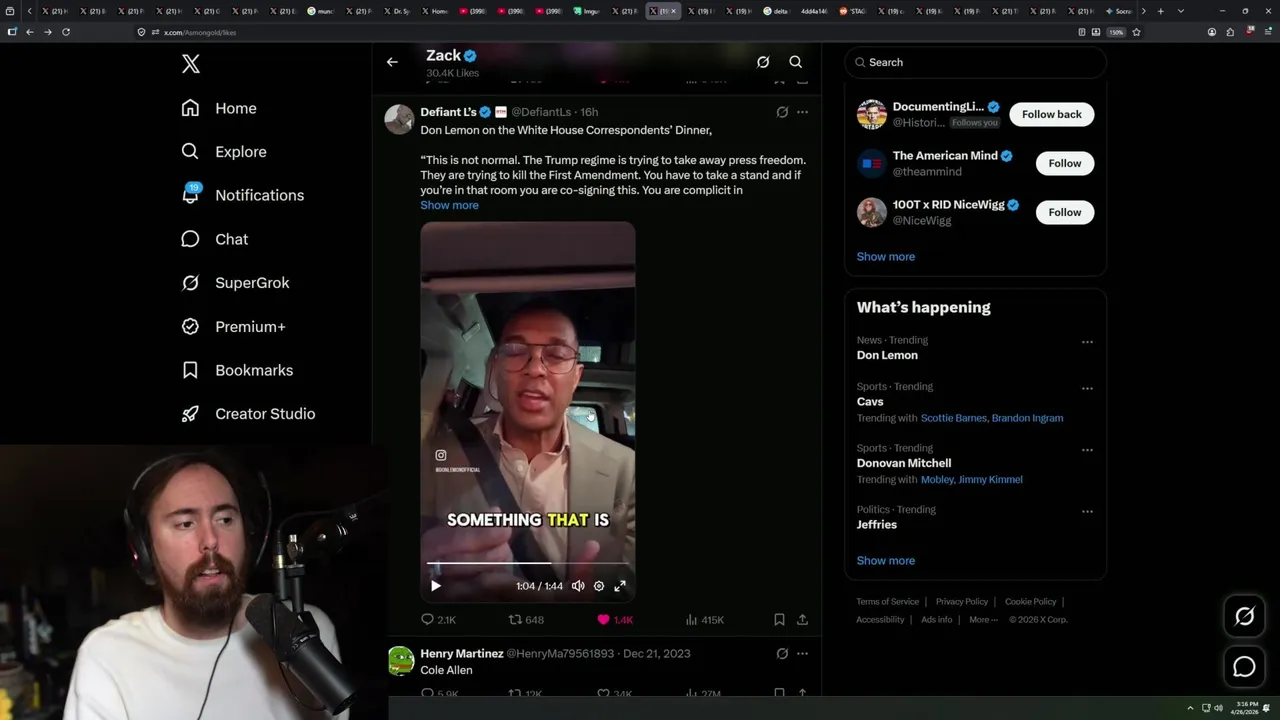Screen dimensions: 1280x720
Task: Unlike Defiant L's post heart
Action: click(614, 620)
